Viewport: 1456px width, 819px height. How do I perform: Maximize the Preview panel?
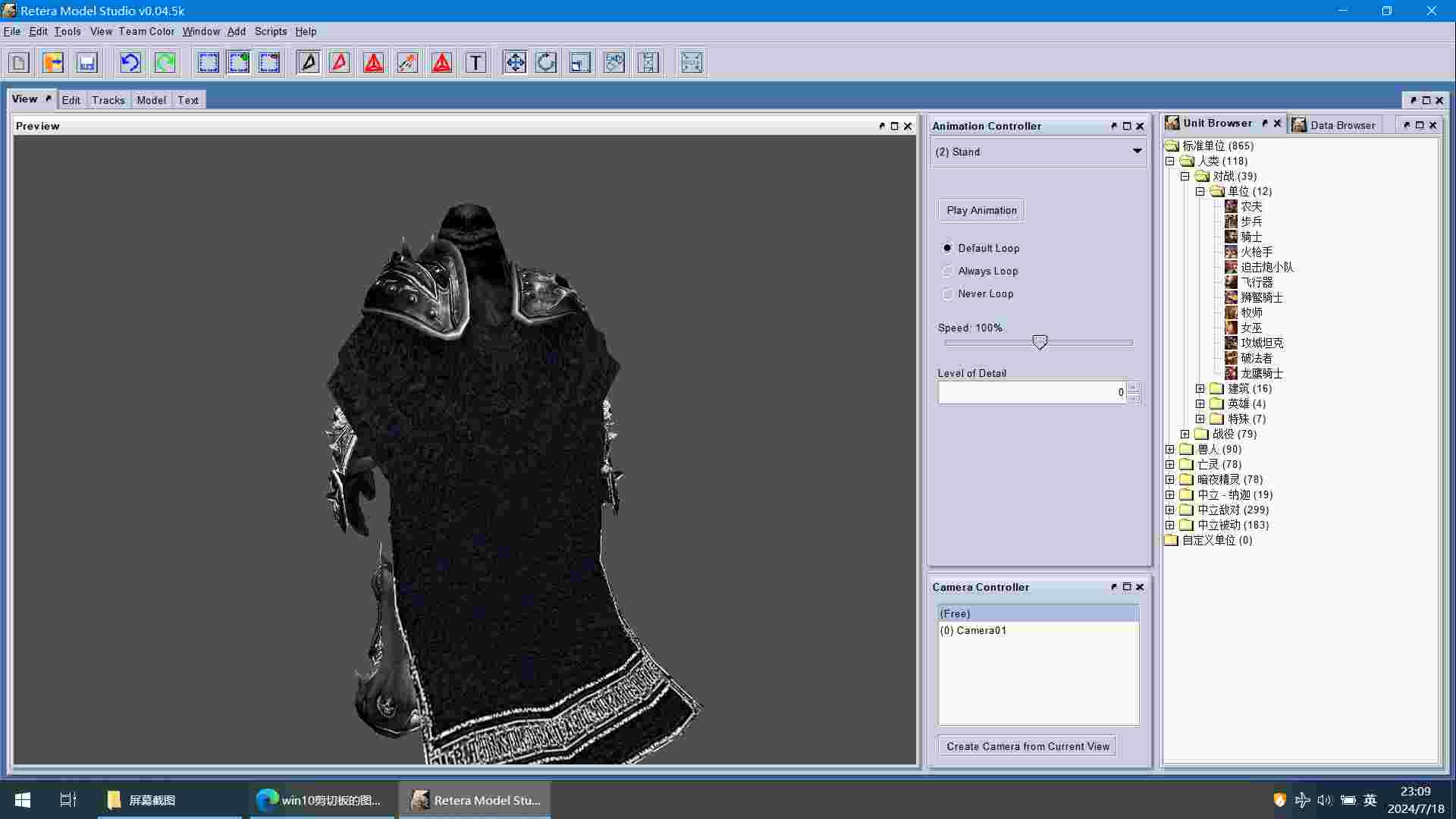click(894, 126)
